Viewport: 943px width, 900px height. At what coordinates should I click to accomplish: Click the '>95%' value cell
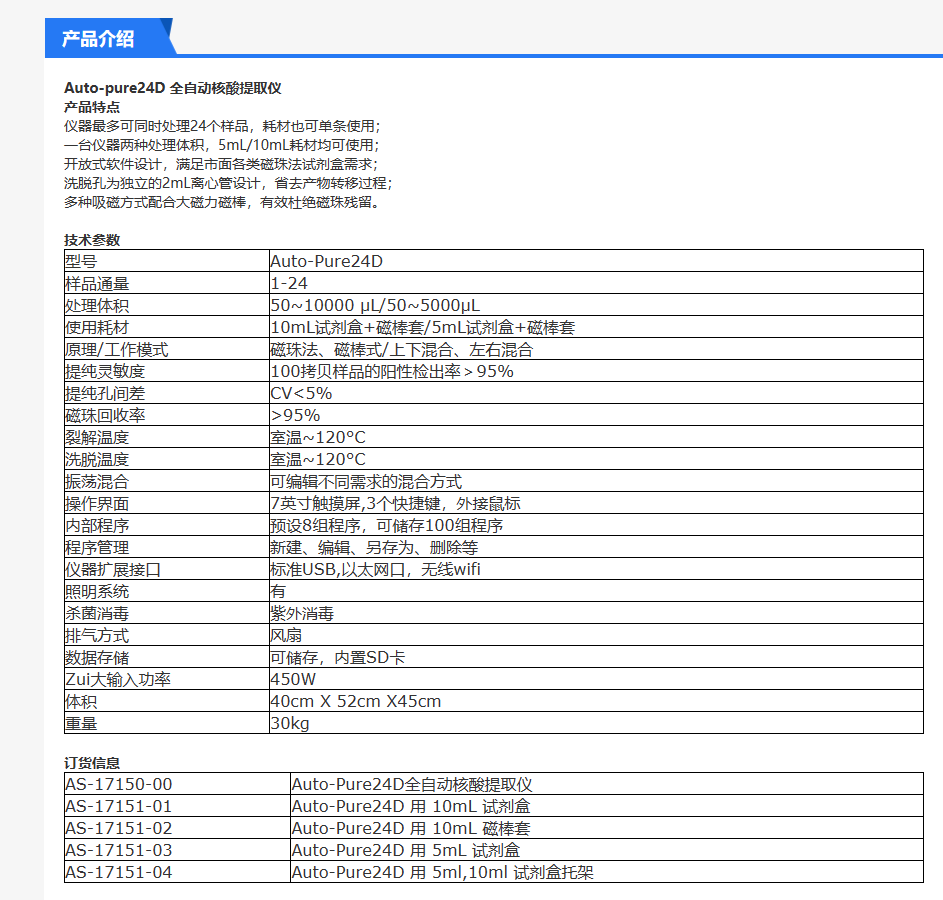[596, 415]
